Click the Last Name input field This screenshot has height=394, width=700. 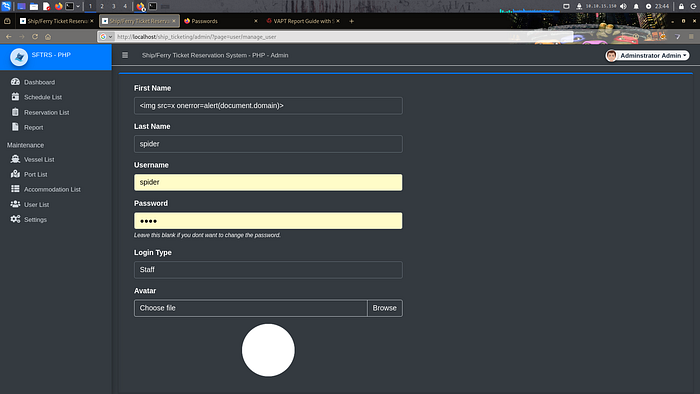(268, 144)
